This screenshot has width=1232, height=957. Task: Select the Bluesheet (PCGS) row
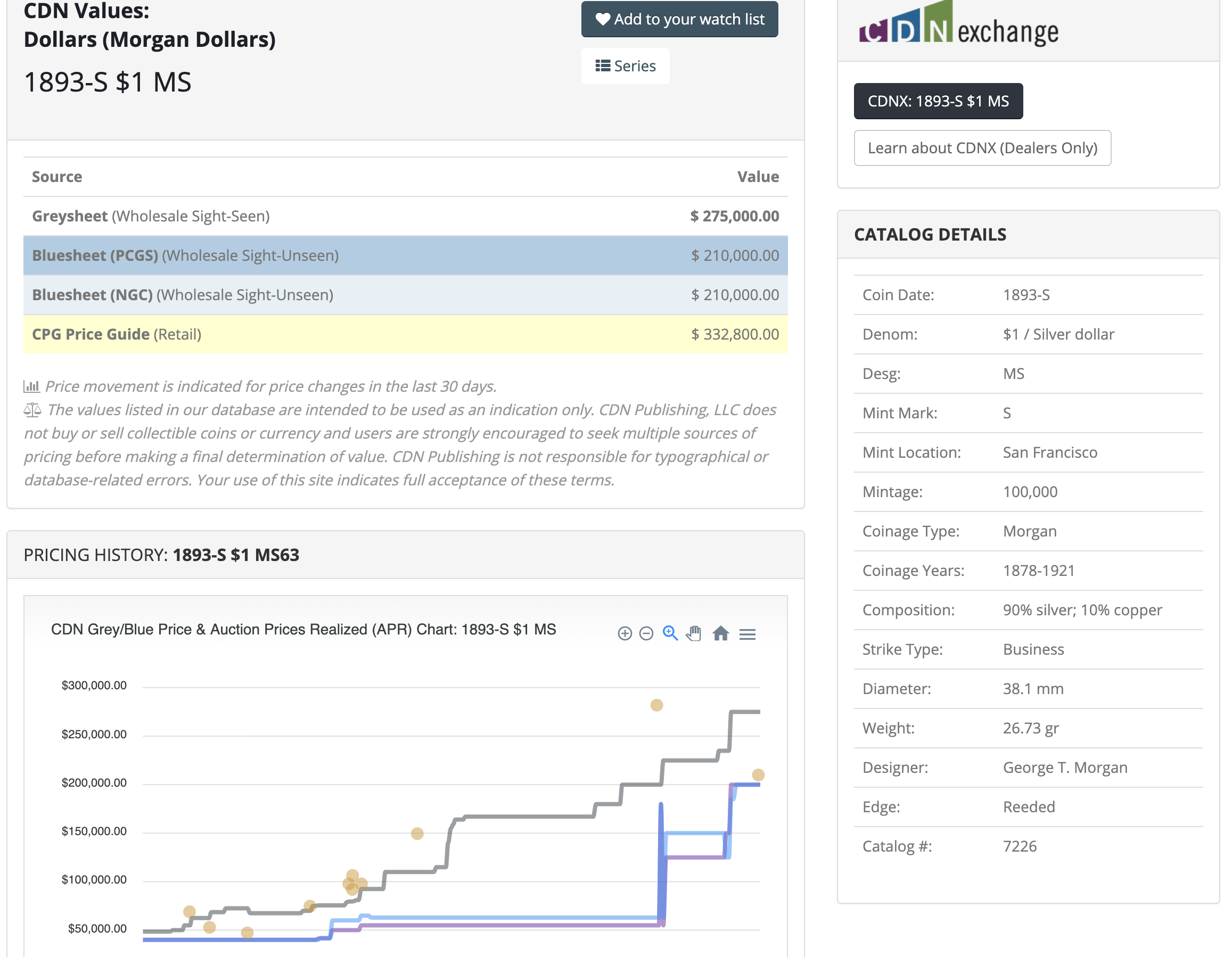click(x=406, y=255)
